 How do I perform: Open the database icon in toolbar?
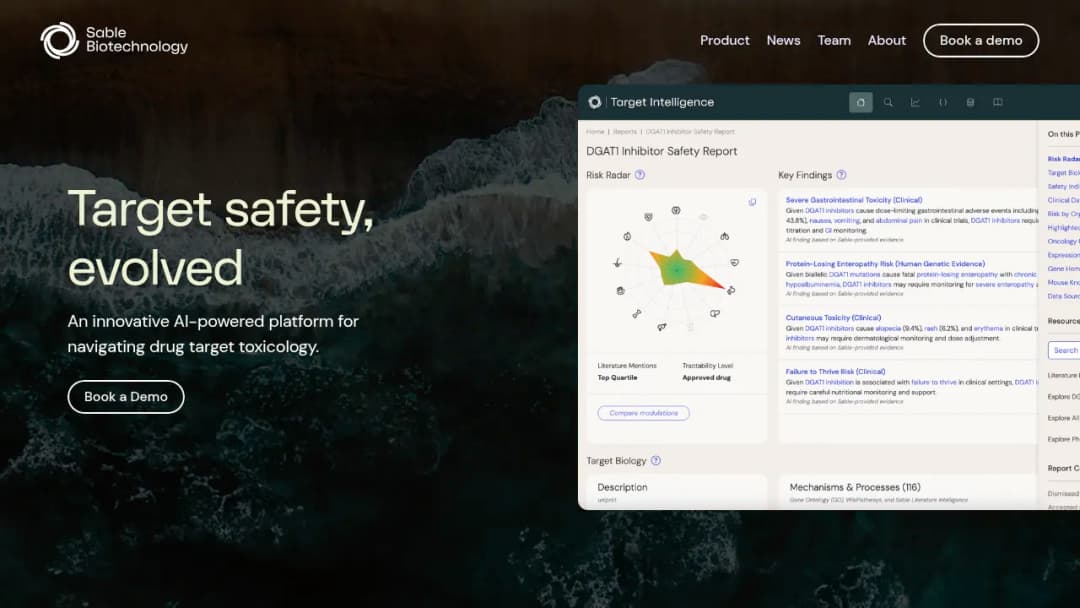click(x=970, y=103)
